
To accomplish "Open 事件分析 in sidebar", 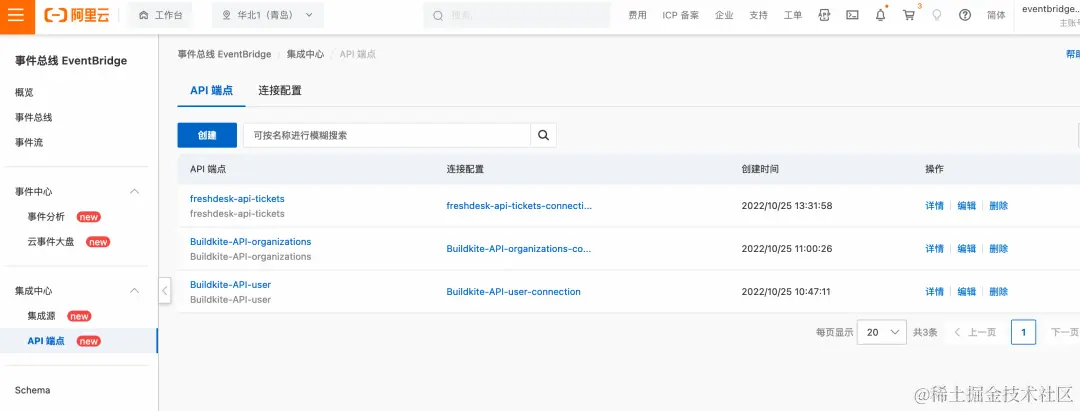I will tap(46, 217).
